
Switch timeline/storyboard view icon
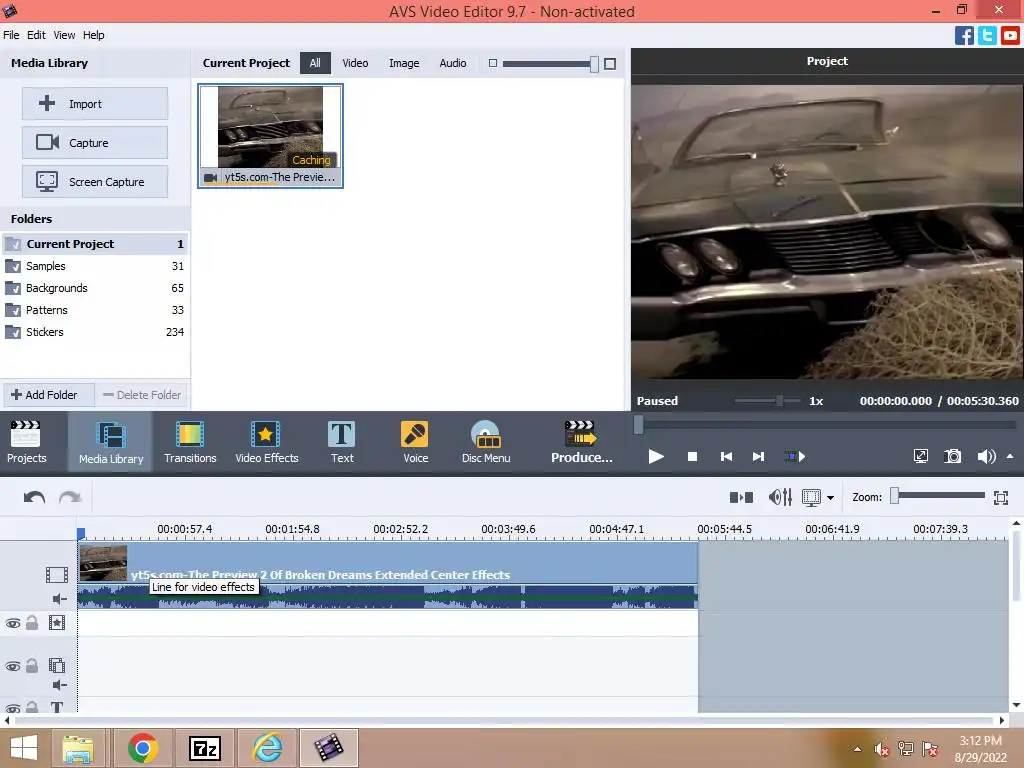tap(811, 498)
